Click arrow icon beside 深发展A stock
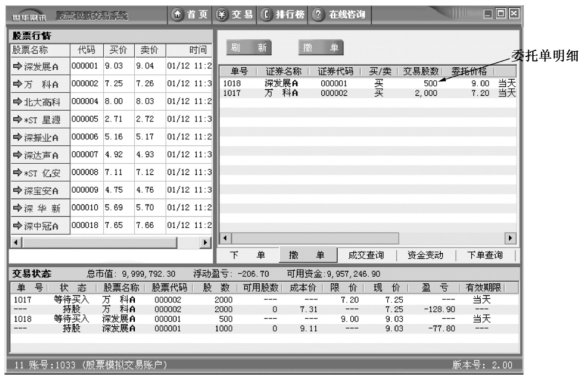 pyautogui.click(x=18, y=66)
